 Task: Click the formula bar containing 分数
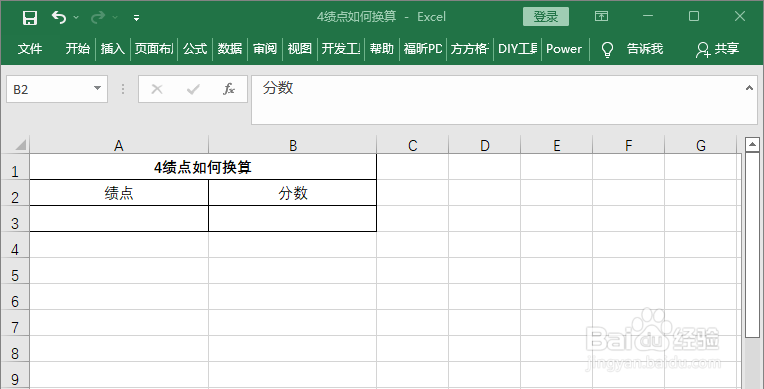pyautogui.click(x=497, y=99)
